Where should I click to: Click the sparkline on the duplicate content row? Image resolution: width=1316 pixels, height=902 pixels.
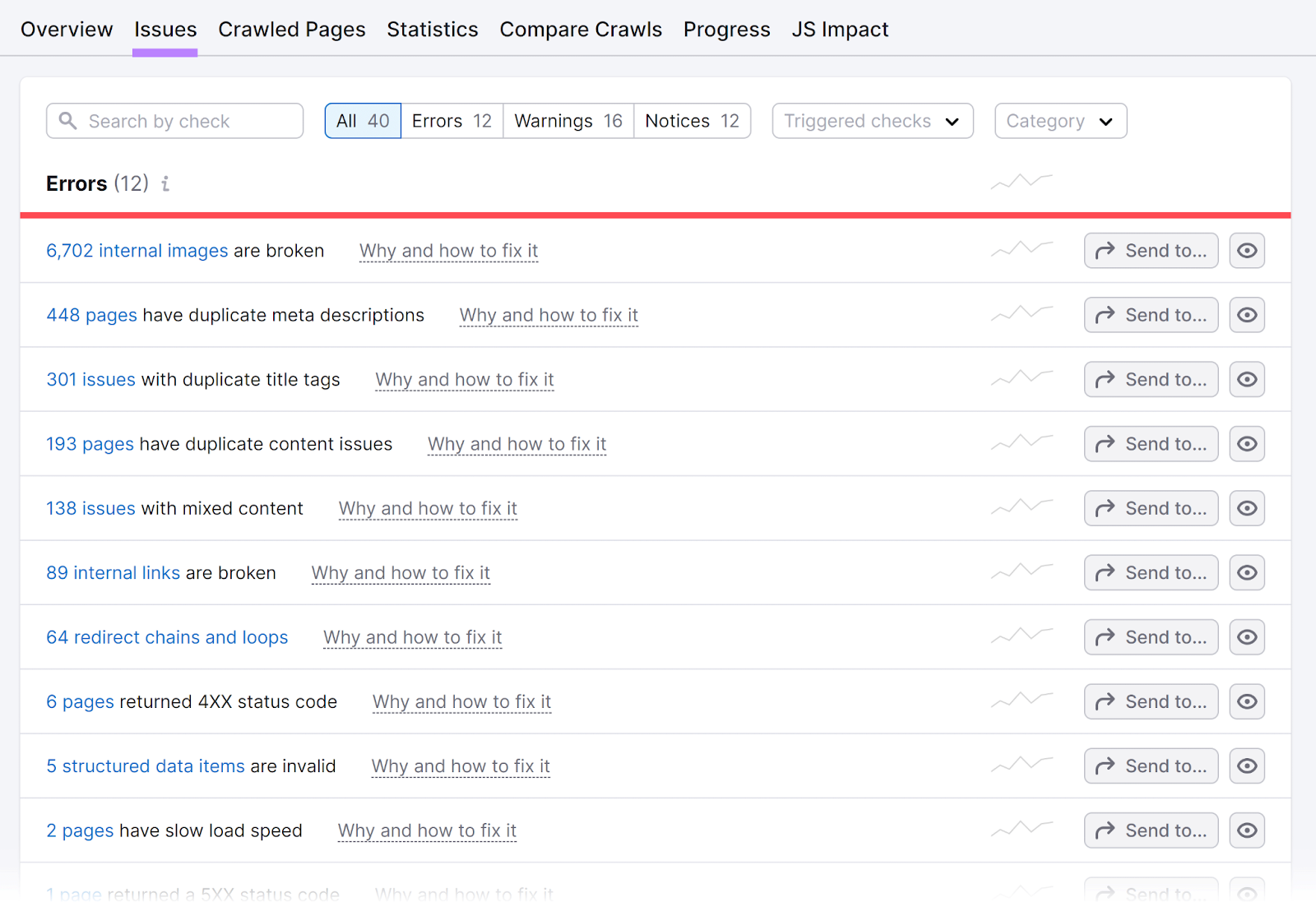tap(1021, 442)
